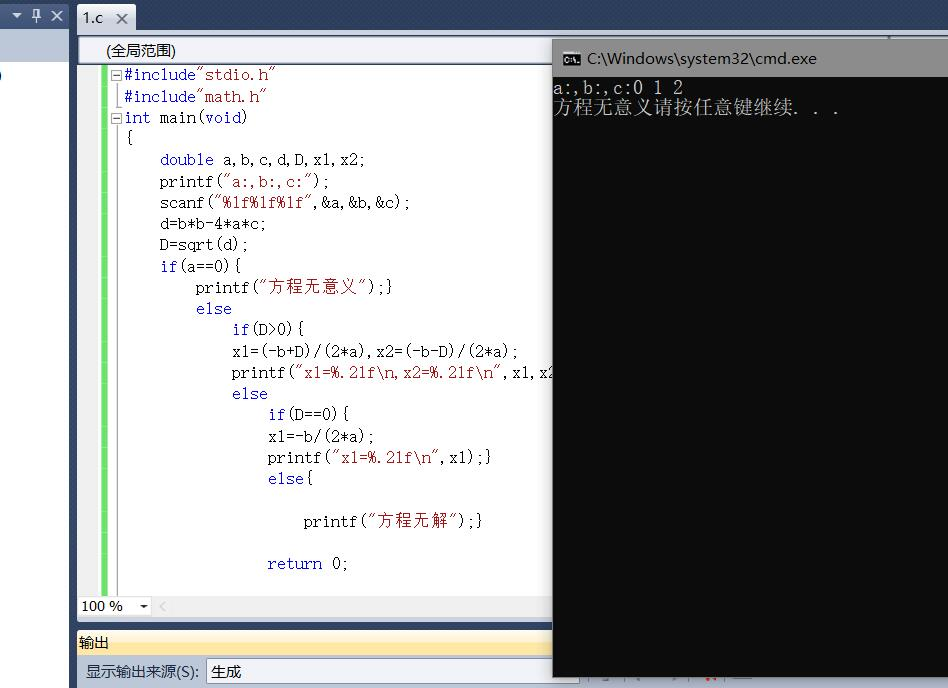Image resolution: width=948 pixels, height=688 pixels.
Task: Collapse the #include block outline marker
Action: click(116, 75)
